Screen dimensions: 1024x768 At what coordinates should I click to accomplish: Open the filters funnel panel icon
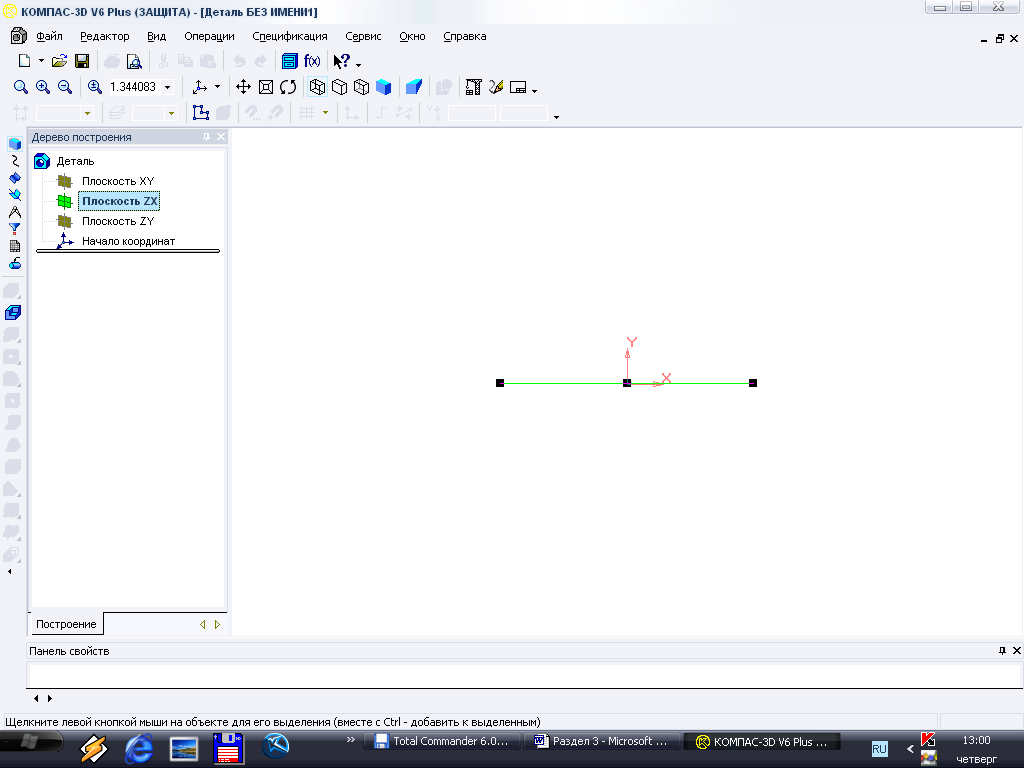pos(15,229)
